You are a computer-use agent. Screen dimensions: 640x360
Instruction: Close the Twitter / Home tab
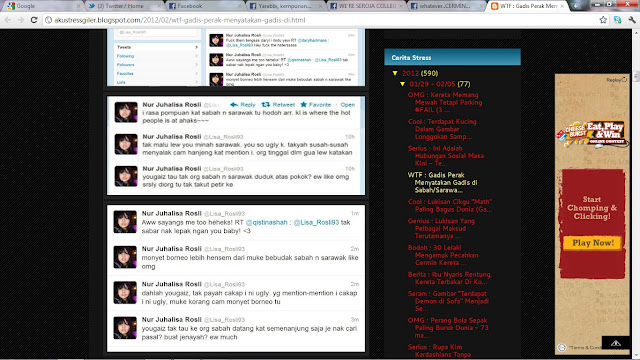click(x=159, y=6)
